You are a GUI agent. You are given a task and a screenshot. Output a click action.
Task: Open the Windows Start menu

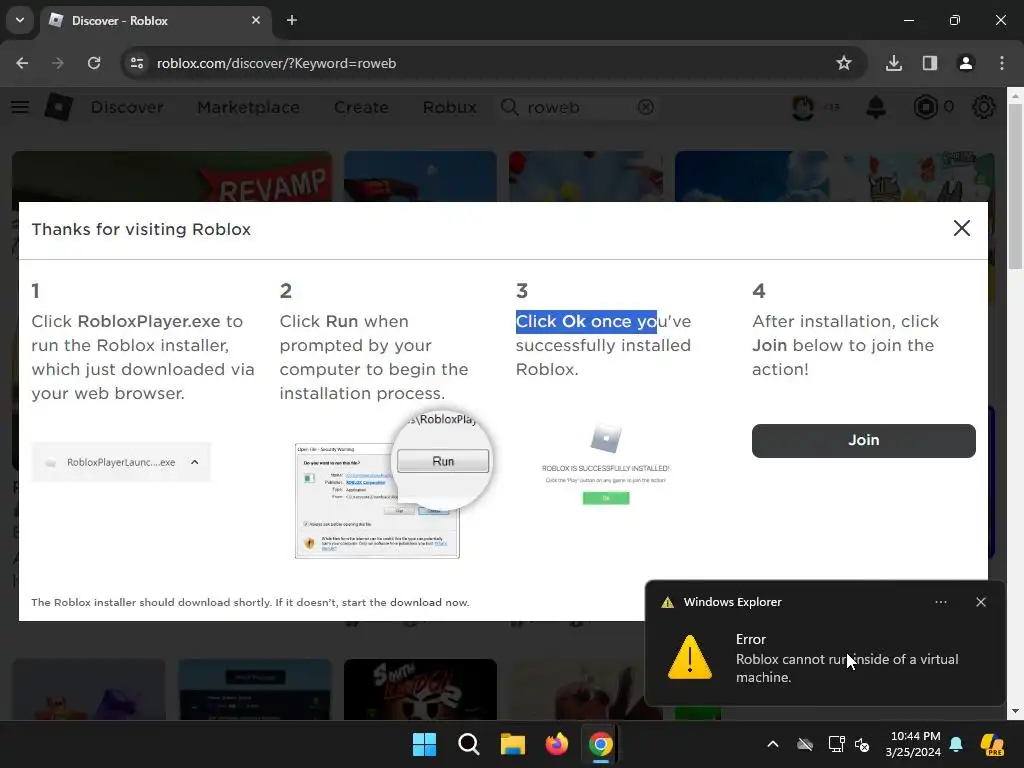click(x=424, y=744)
